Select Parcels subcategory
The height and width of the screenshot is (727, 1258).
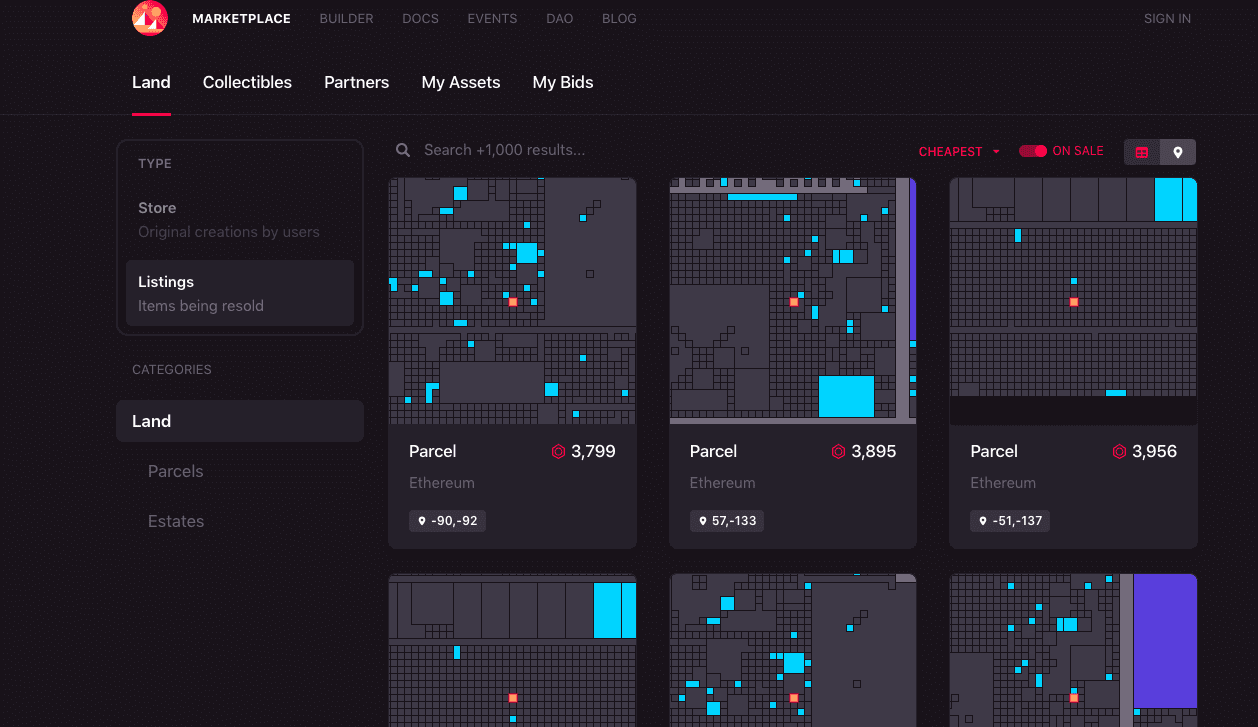[176, 471]
